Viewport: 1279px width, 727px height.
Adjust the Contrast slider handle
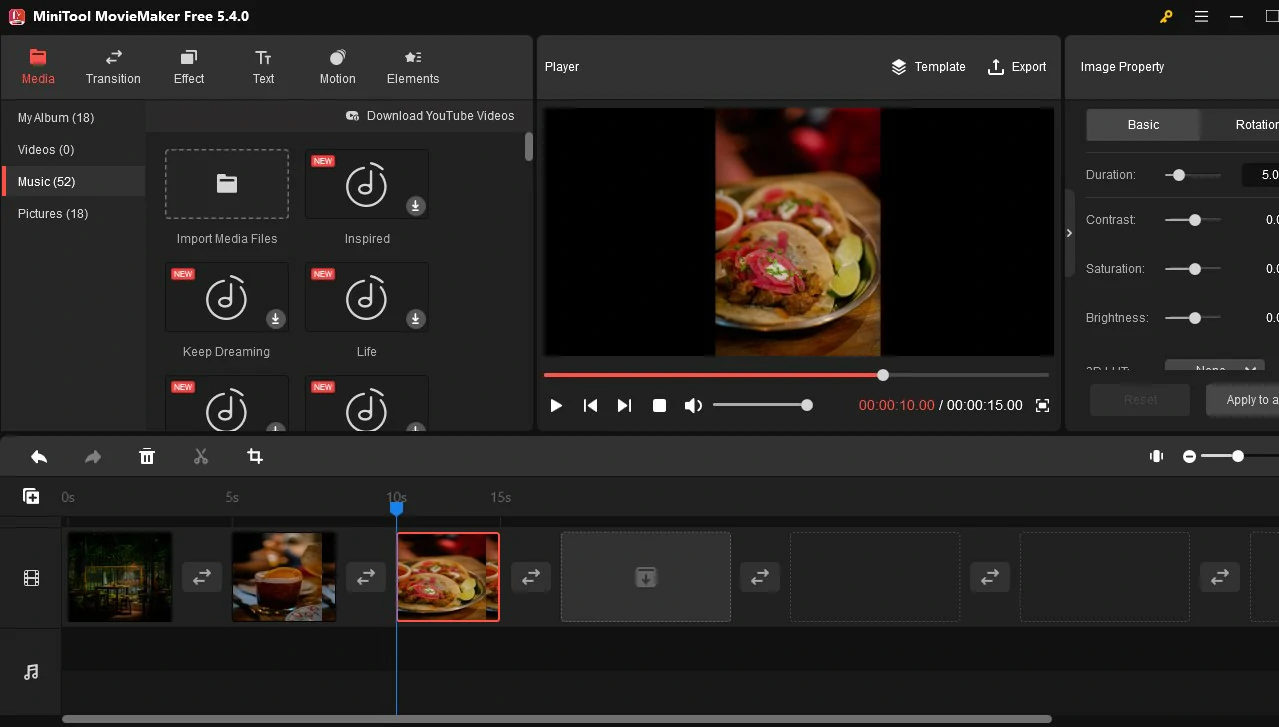point(1194,220)
